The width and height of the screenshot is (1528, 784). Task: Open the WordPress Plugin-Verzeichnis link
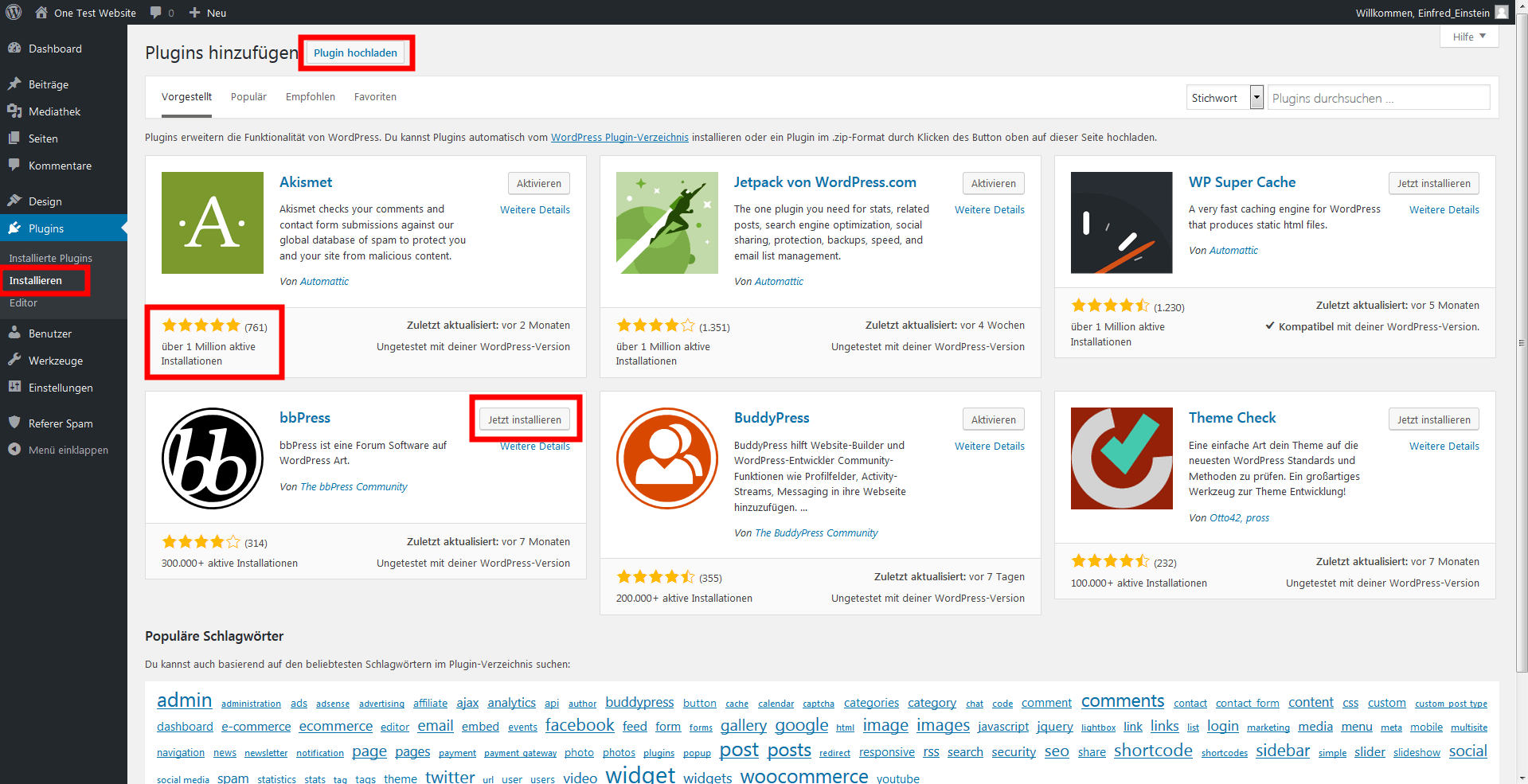619,138
